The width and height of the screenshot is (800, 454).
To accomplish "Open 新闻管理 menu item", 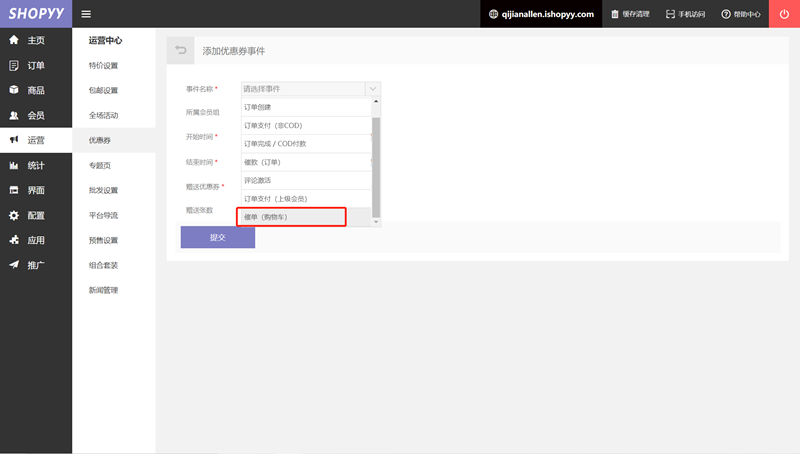I will pyautogui.click(x=103, y=290).
